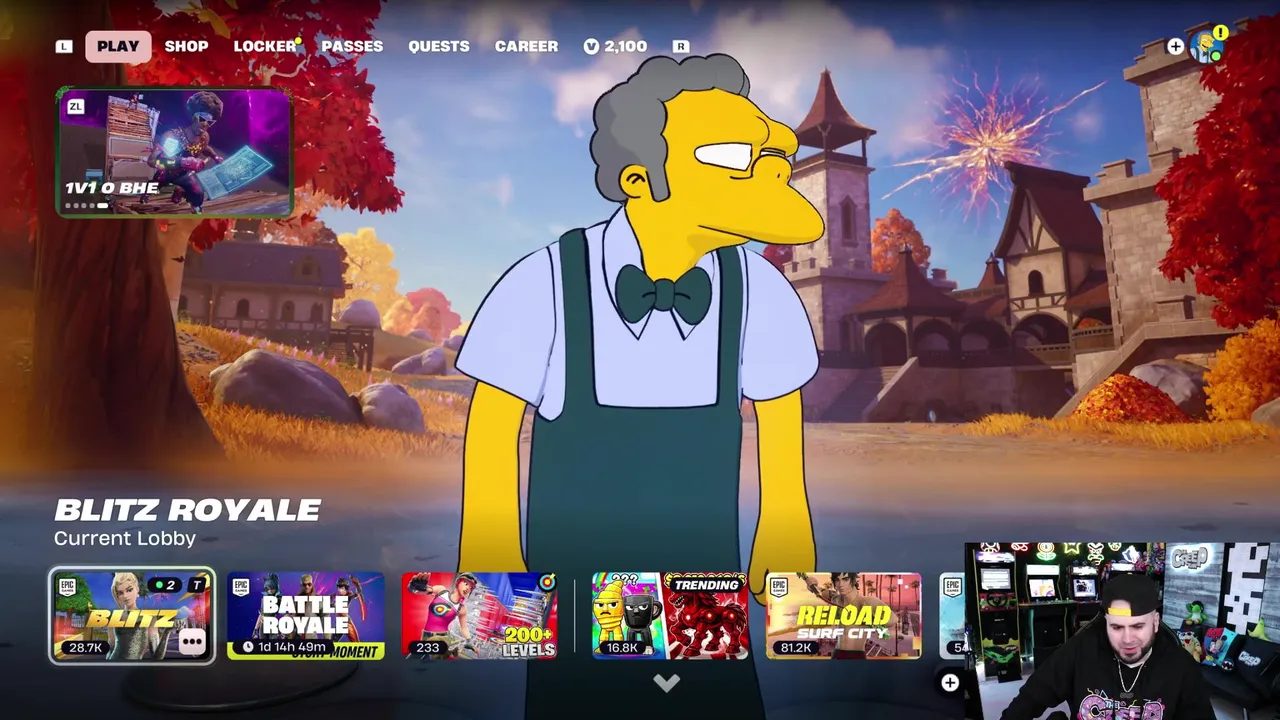Click the BLITZ ROYALE lobby title
The height and width of the screenshot is (720, 1280).
188,510
